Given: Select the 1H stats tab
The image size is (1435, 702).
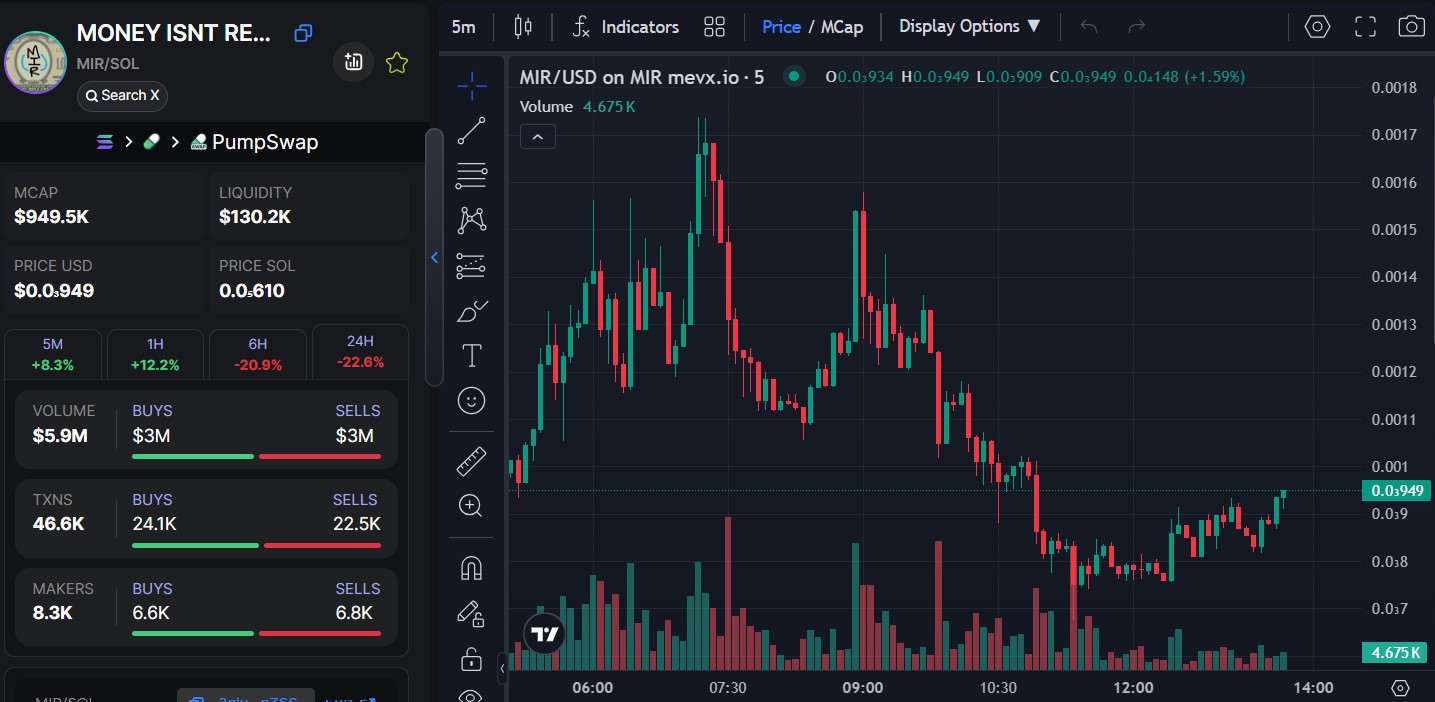Looking at the screenshot, I should 155,354.
